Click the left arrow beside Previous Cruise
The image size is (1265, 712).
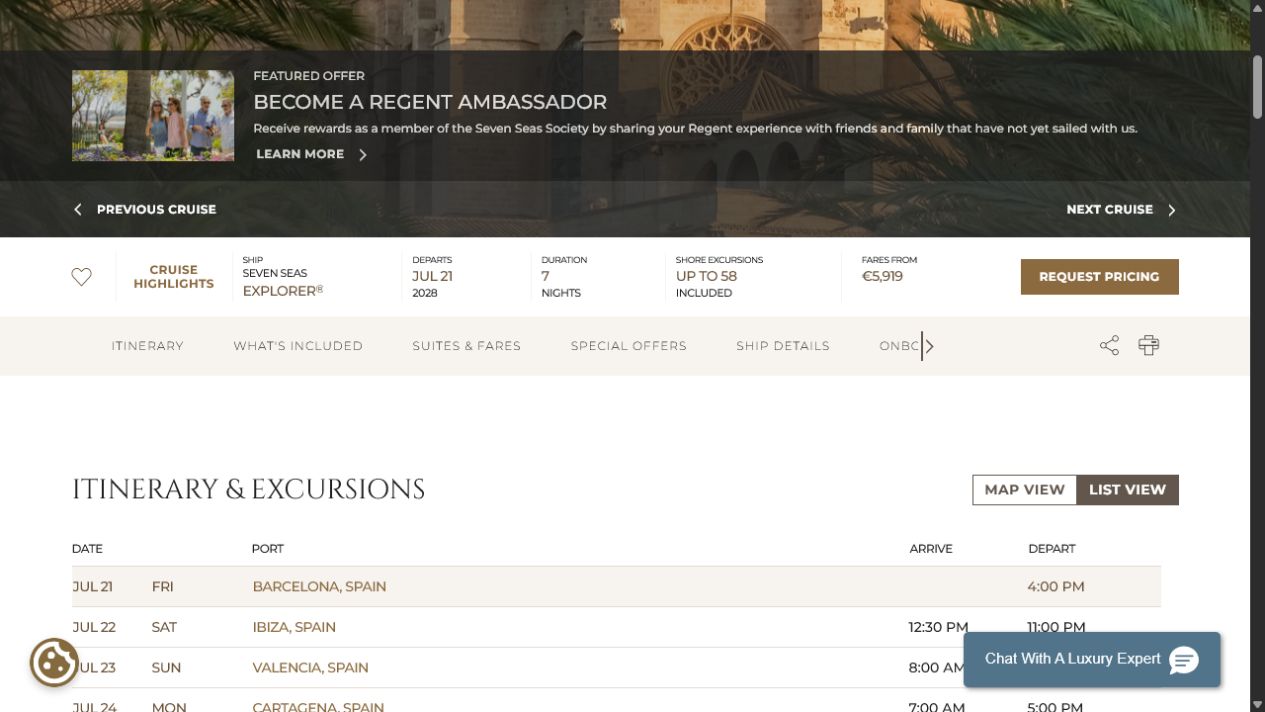tap(78, 209)
